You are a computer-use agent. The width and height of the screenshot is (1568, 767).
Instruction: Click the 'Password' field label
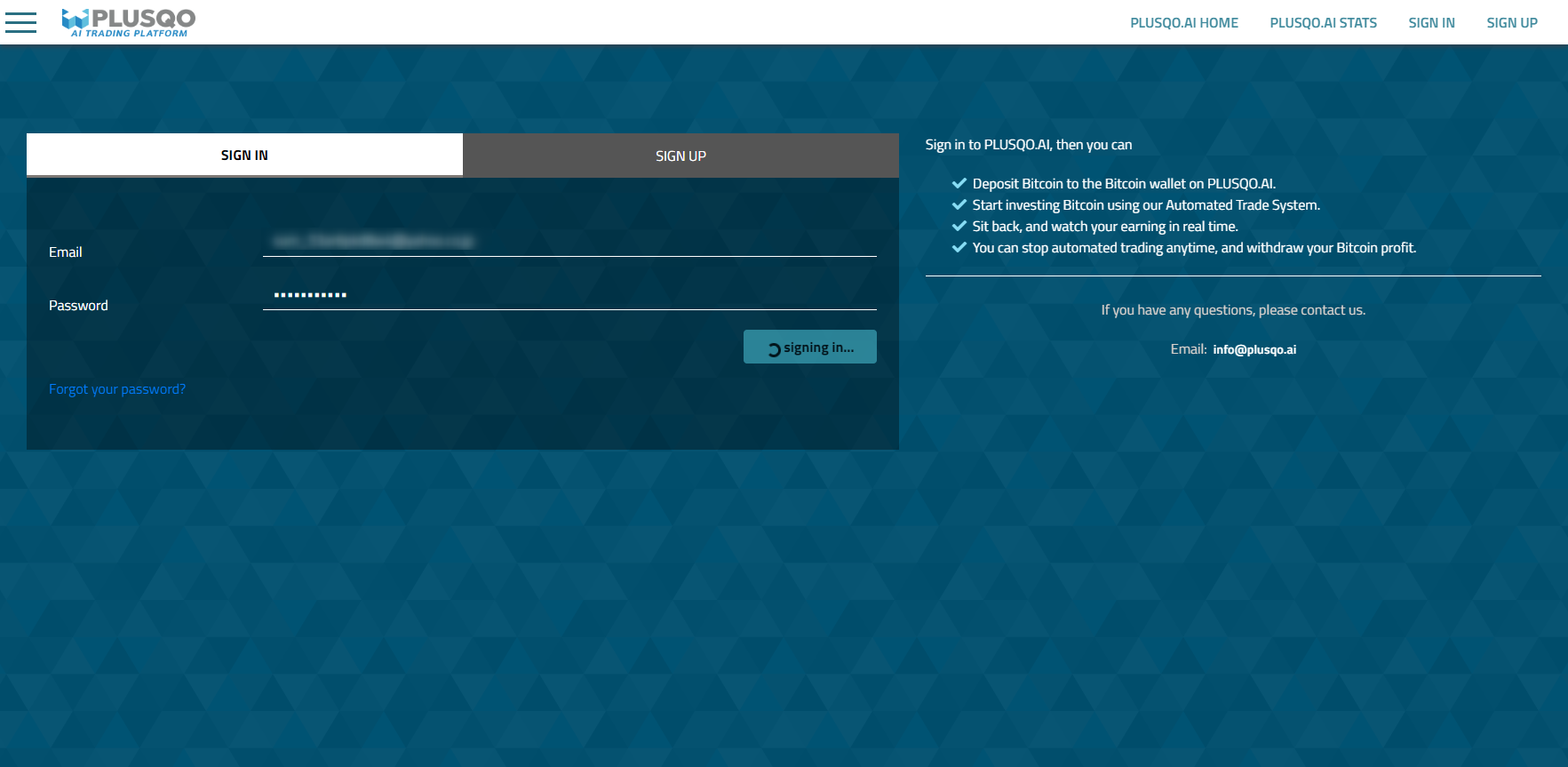(78, 306)
